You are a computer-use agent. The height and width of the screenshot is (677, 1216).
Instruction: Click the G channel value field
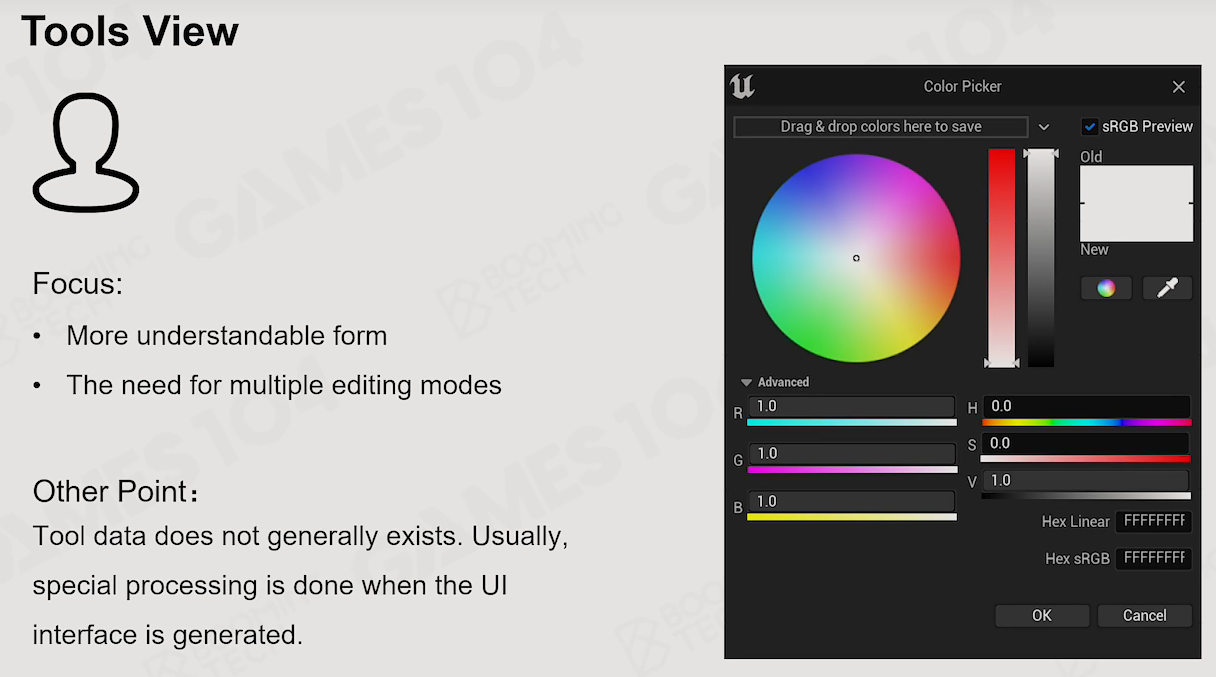coord(851,454)
